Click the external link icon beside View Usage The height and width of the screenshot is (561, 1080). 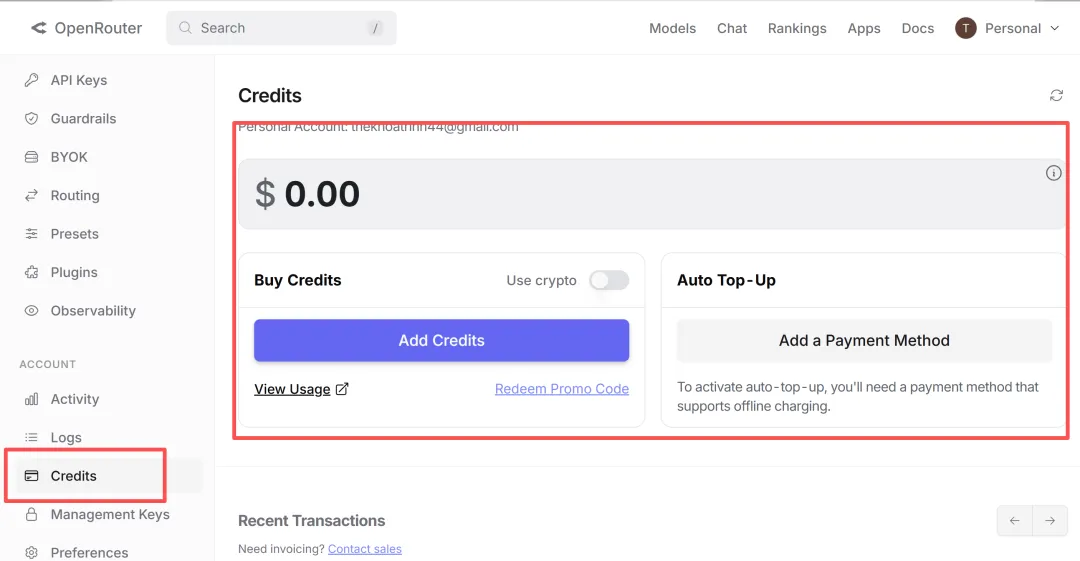pyautogui.click(x=342, y=389)
